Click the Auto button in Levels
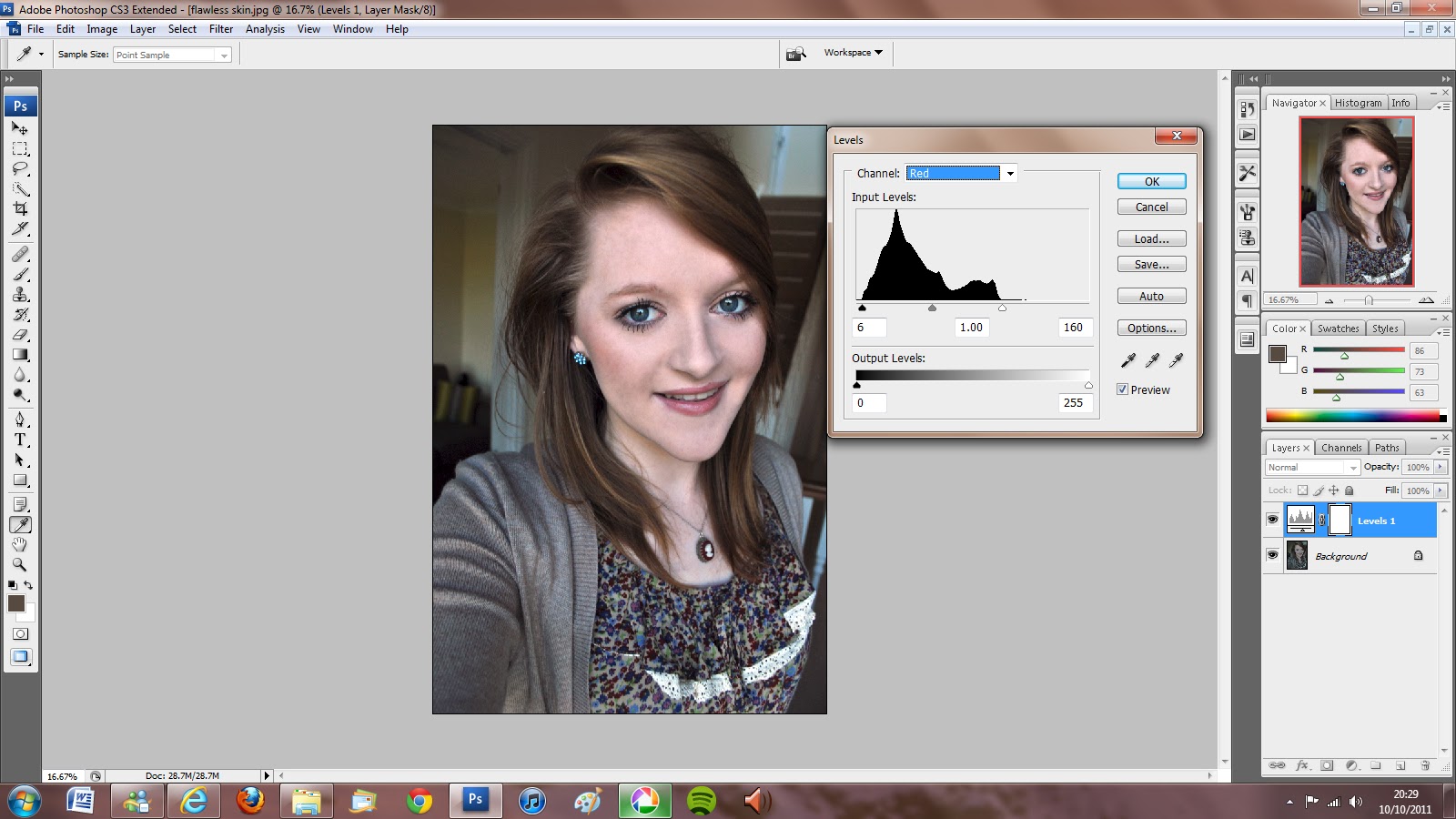The width and height of the screenshot is (1456, 819). pos(1151,296)
